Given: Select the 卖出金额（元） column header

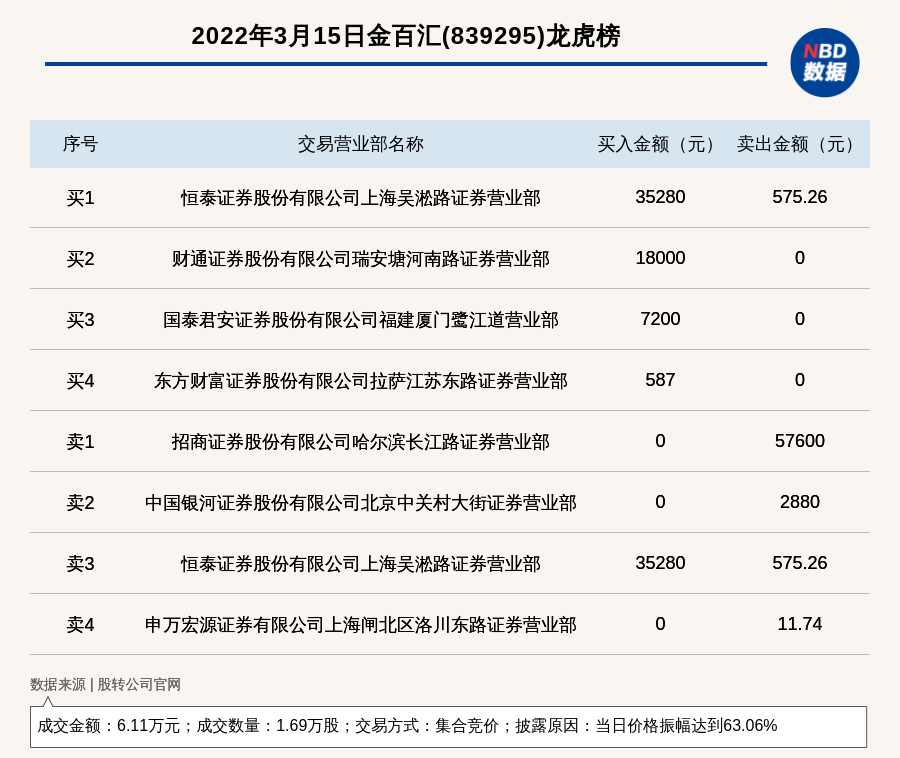Looking at the screenshot, I should [x=799, y=144].
